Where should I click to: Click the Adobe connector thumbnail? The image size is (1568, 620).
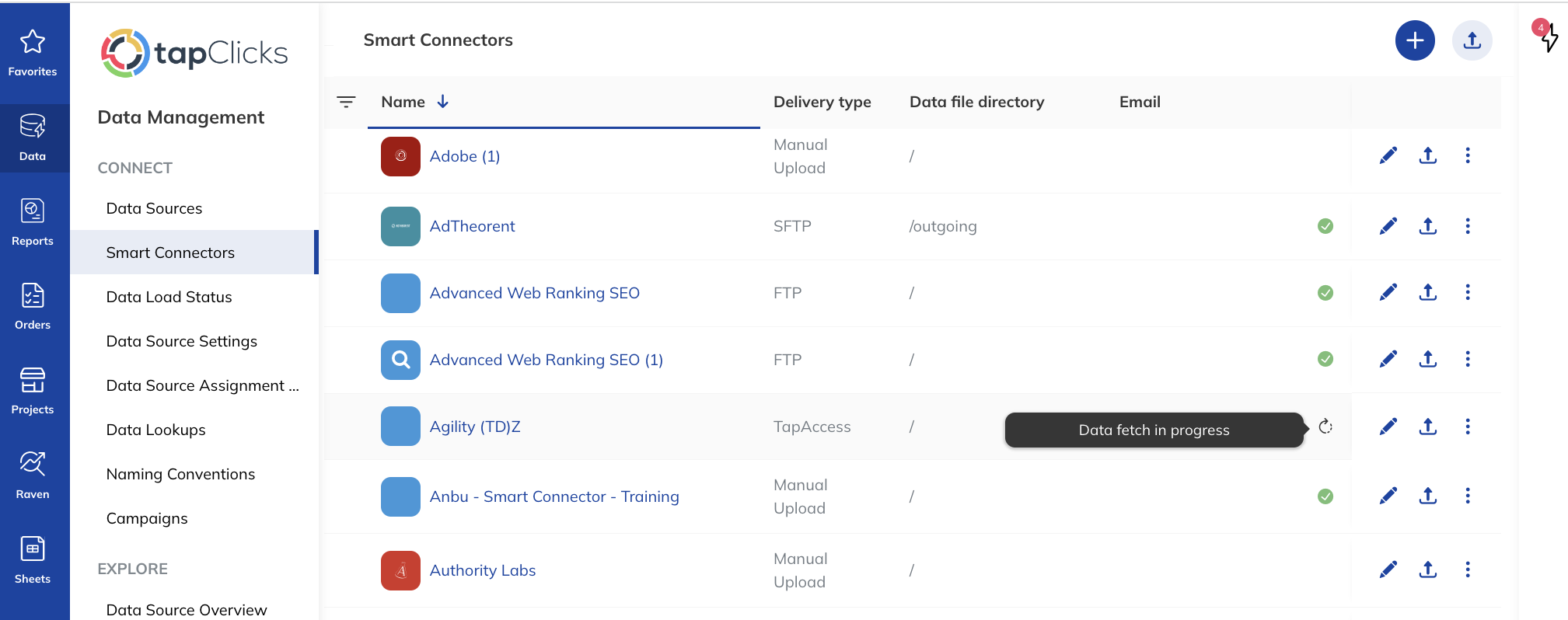pos(400,156)
